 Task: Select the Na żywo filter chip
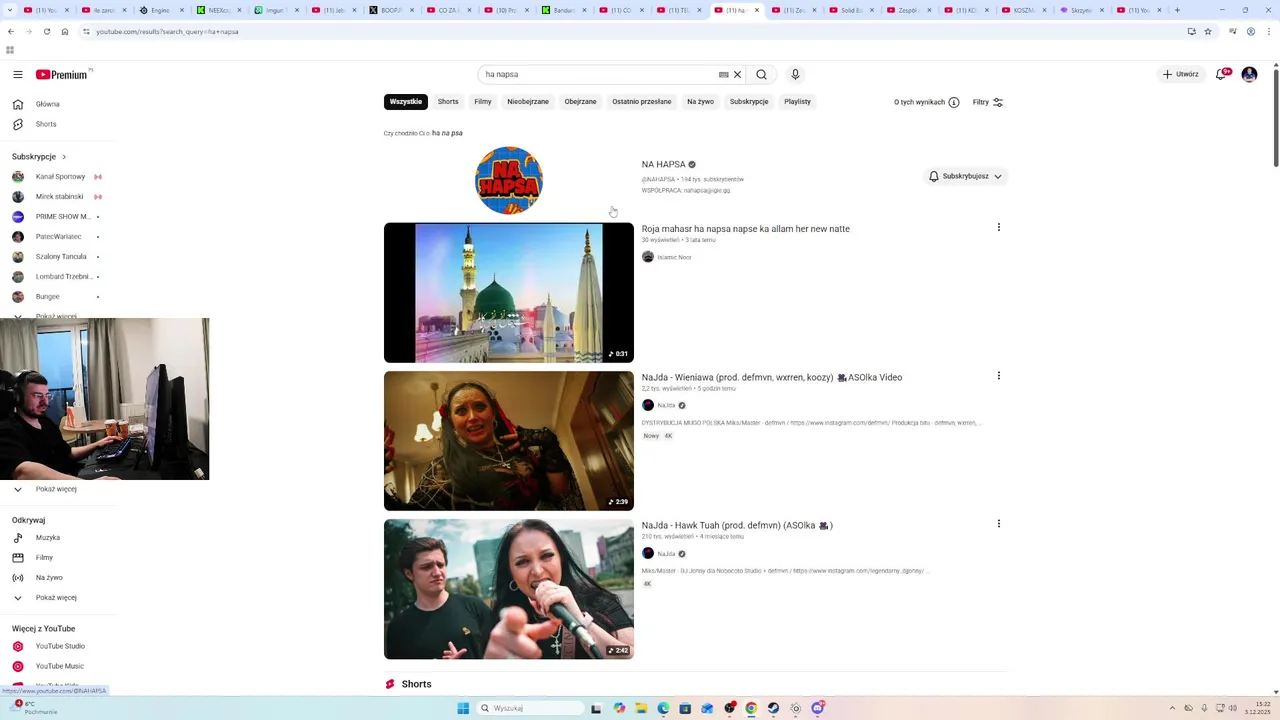pos(700,101)
